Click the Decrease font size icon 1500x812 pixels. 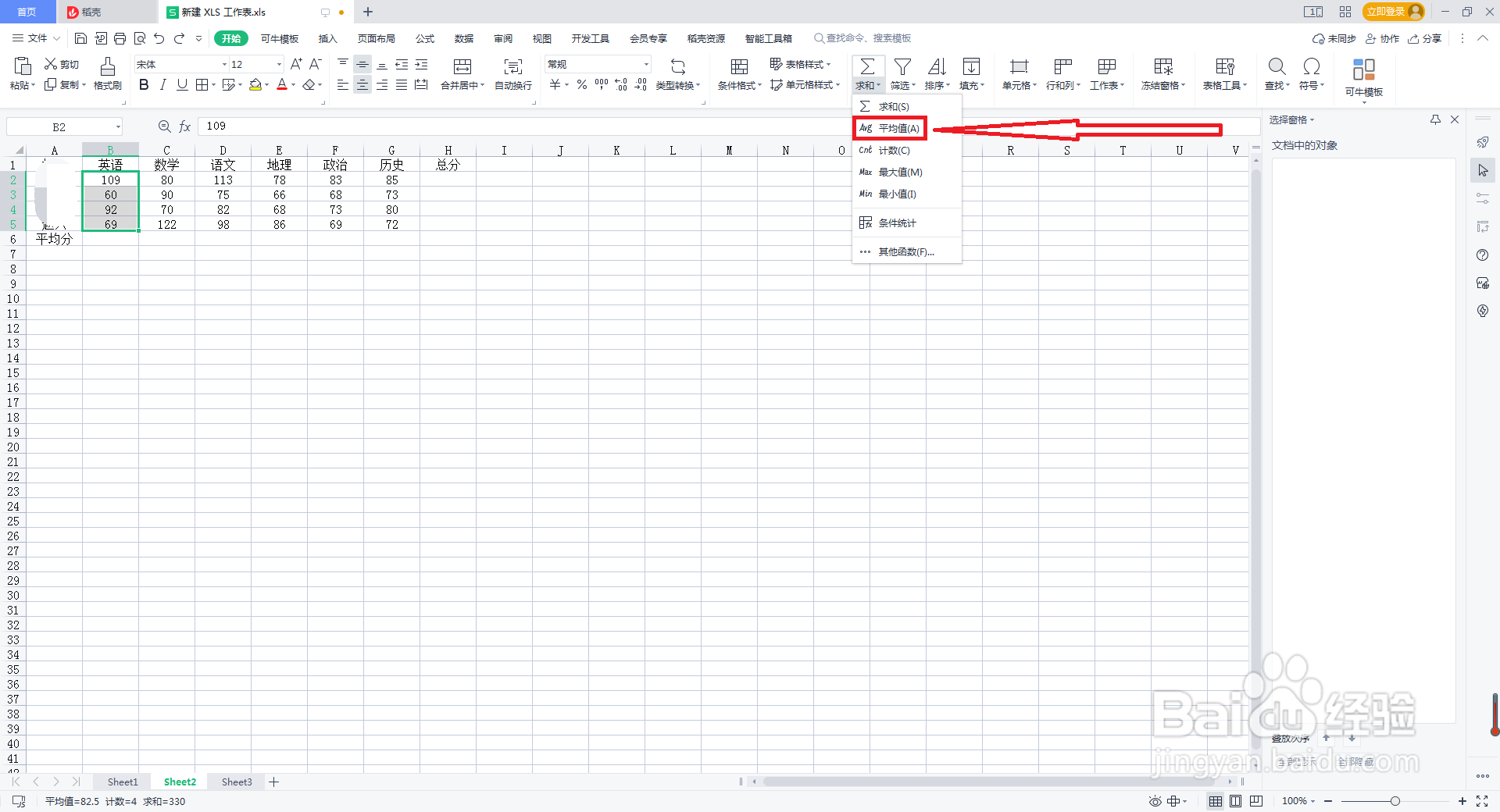(x=316, y=64)
